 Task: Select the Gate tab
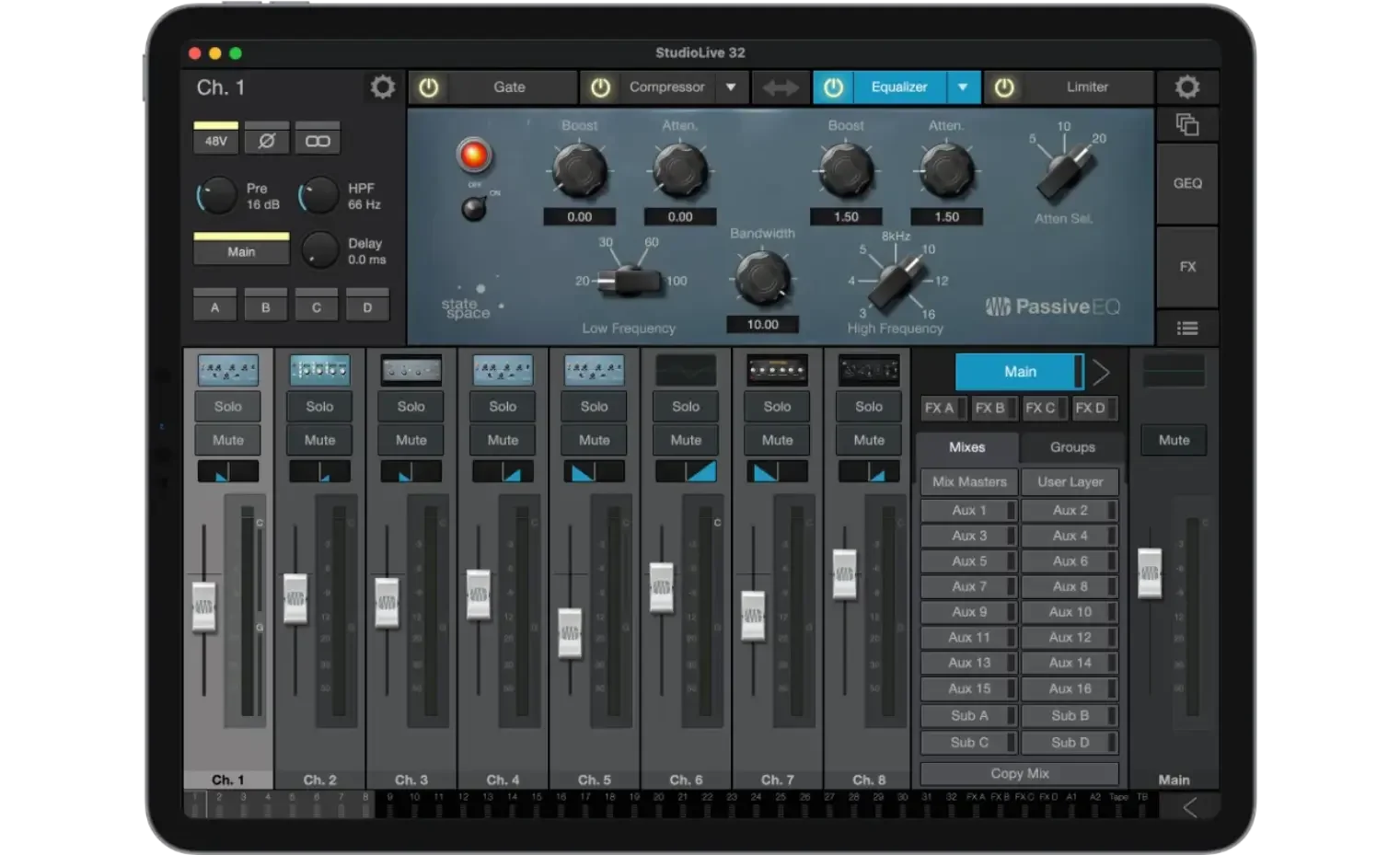click(x=509, y=87)
